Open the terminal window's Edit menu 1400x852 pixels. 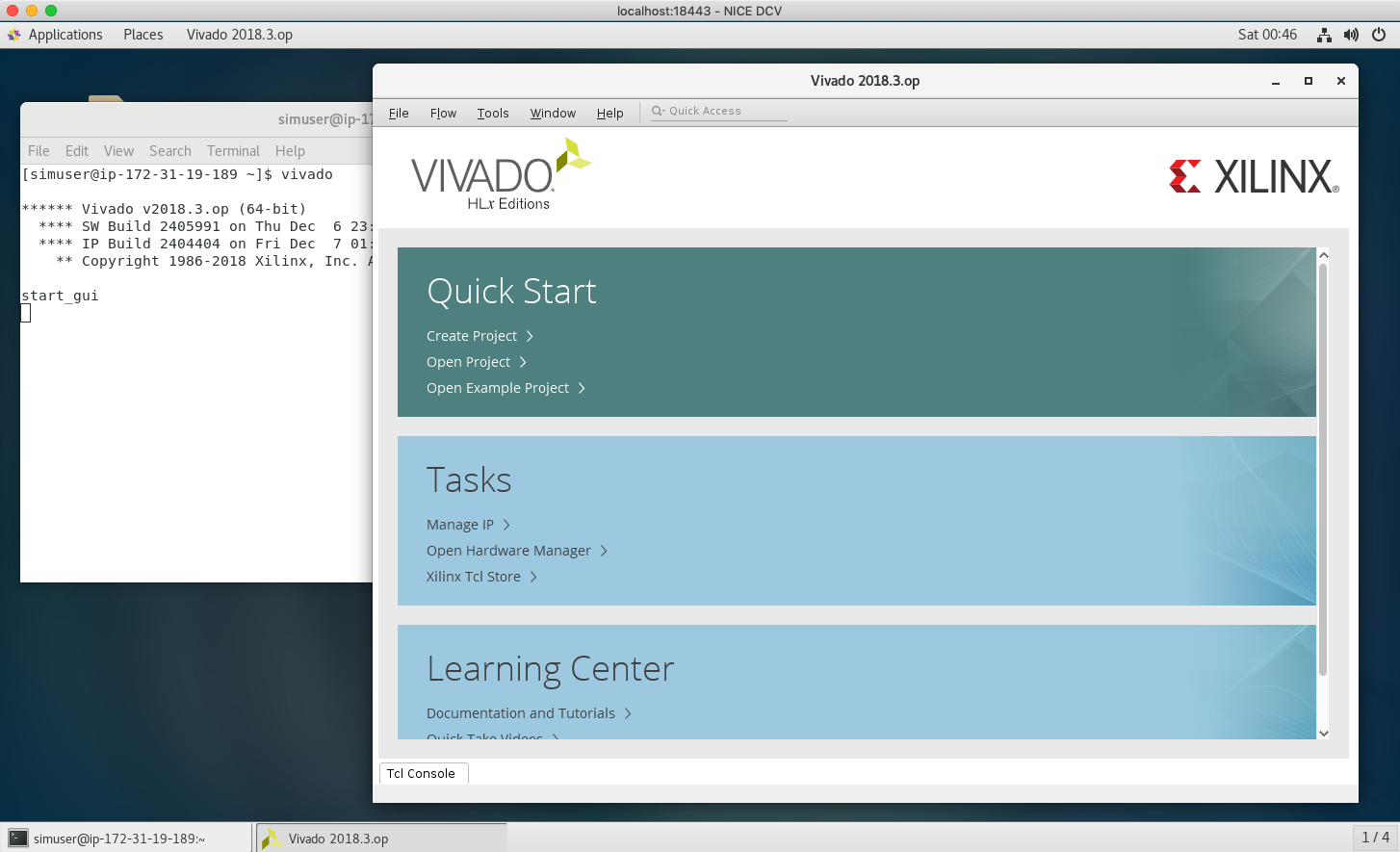point(77,151)
